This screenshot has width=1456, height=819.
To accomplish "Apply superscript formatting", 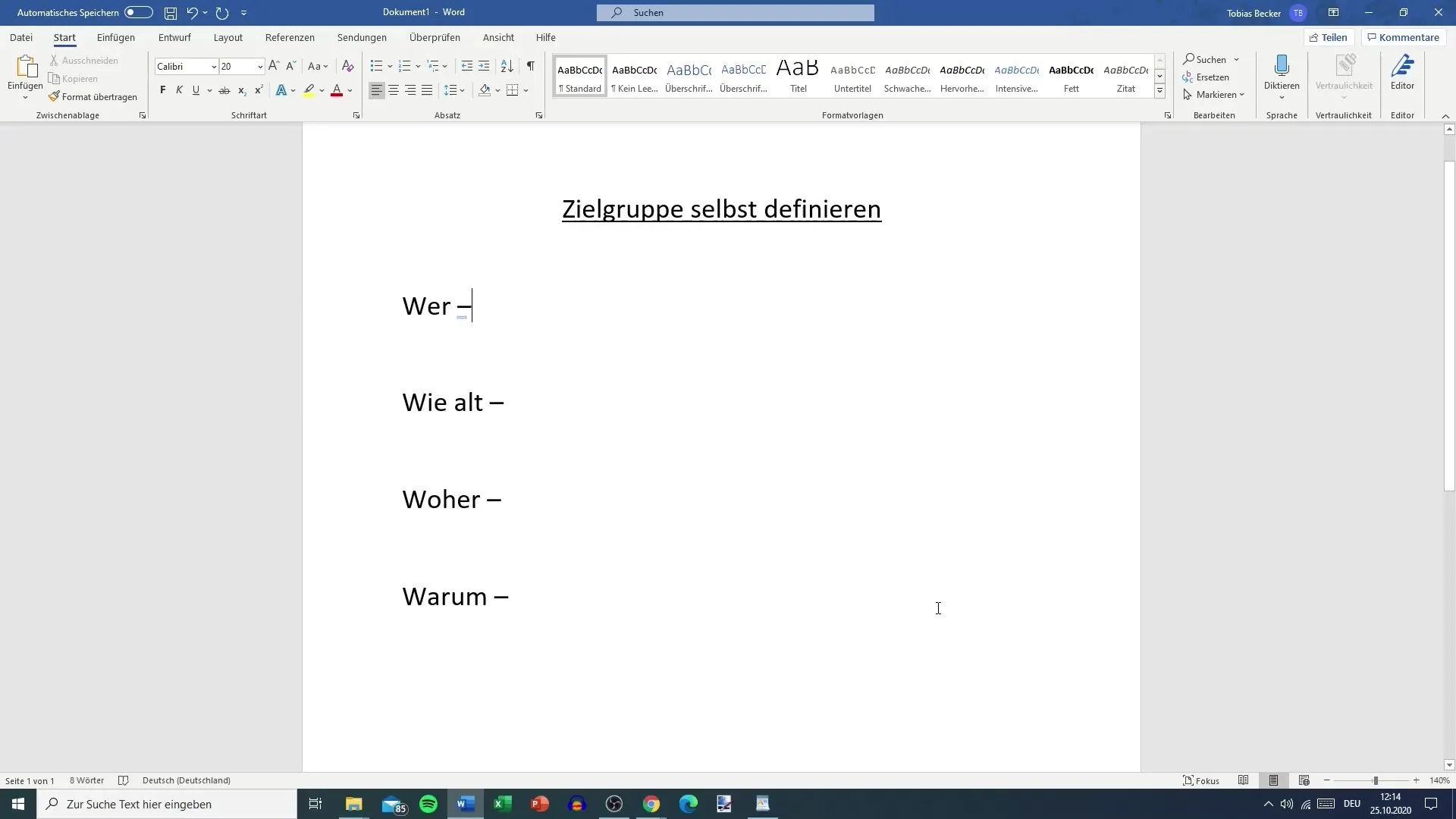I will tap(259, 90).
